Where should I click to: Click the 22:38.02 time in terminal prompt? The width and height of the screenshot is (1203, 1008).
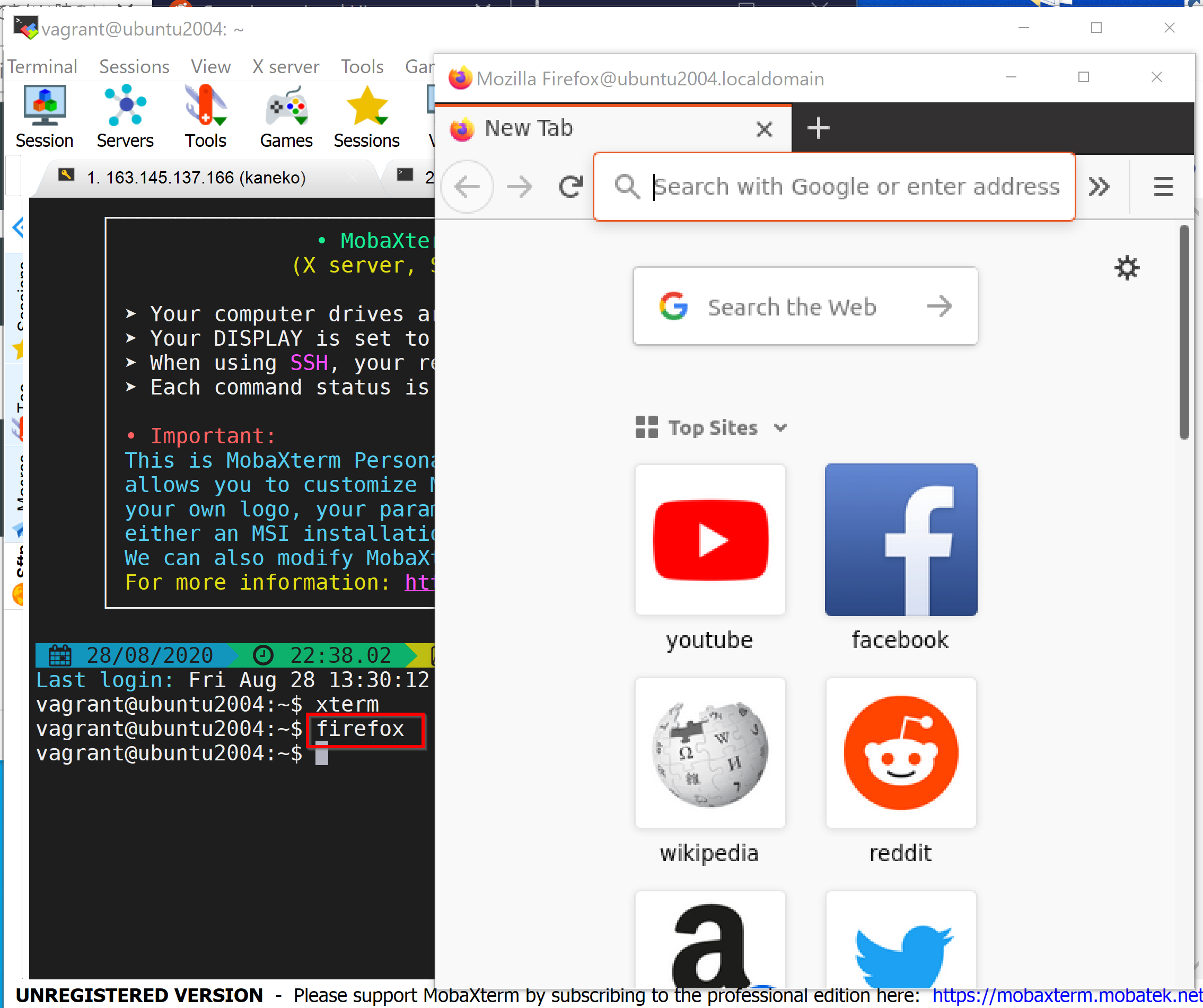pos(340,655)
